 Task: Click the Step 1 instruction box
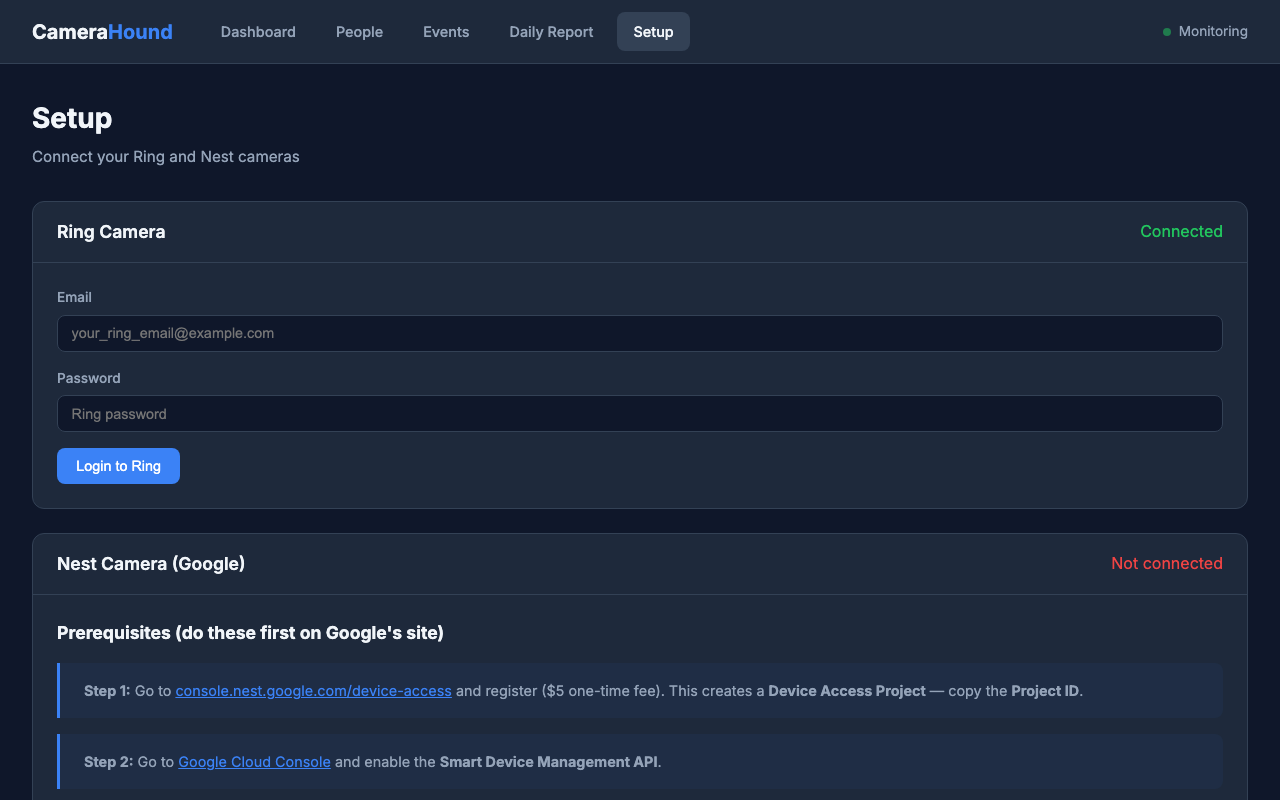(x=640, y=690)
